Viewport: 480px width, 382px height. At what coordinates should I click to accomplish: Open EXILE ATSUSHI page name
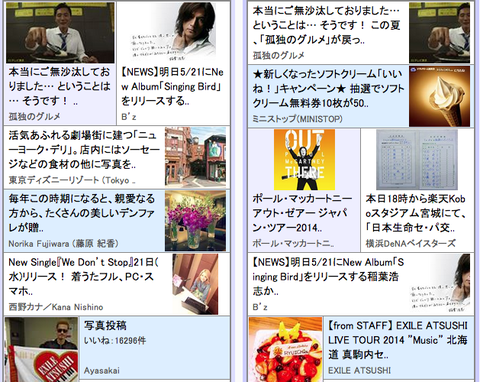tap(359, 371)
